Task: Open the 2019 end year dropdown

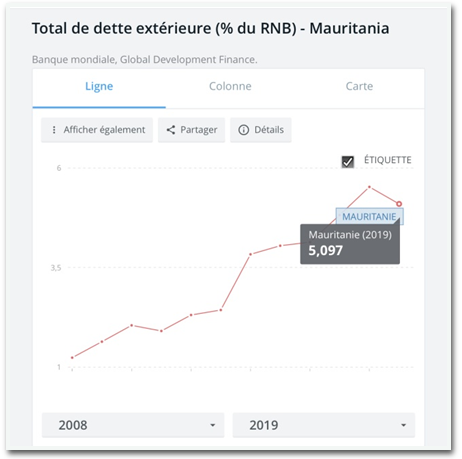Action: click(x=324, y=425)
